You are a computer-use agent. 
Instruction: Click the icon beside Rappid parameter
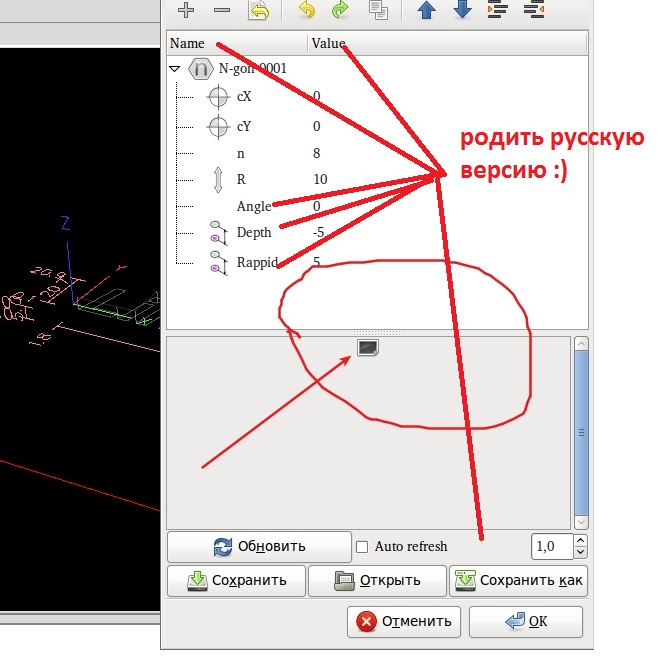219,263
